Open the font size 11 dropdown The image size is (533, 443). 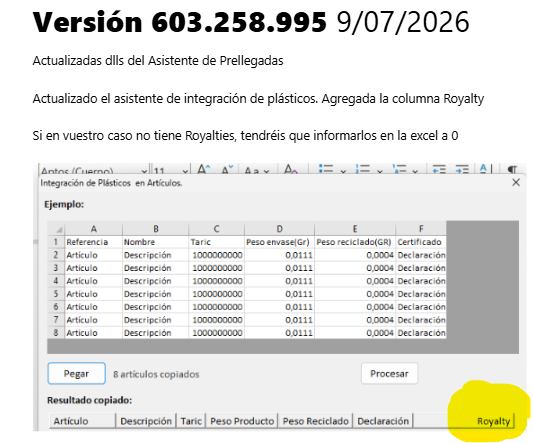pos(170,170)
